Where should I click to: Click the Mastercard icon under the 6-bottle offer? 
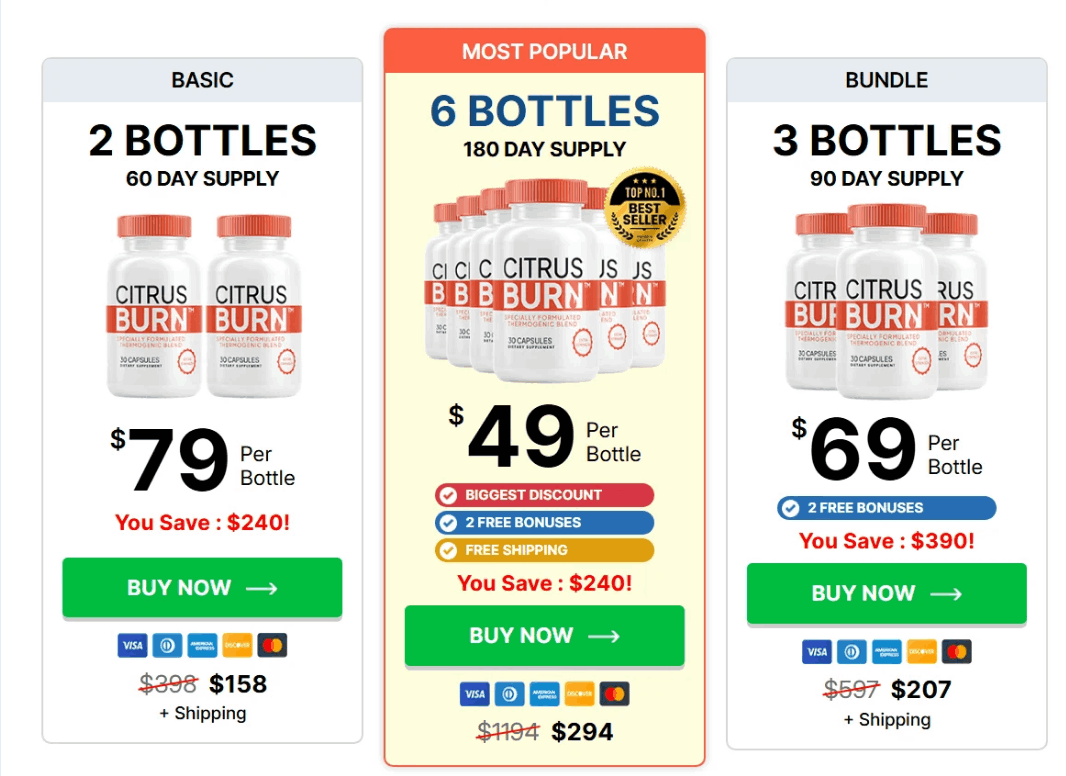click(613, 694)
